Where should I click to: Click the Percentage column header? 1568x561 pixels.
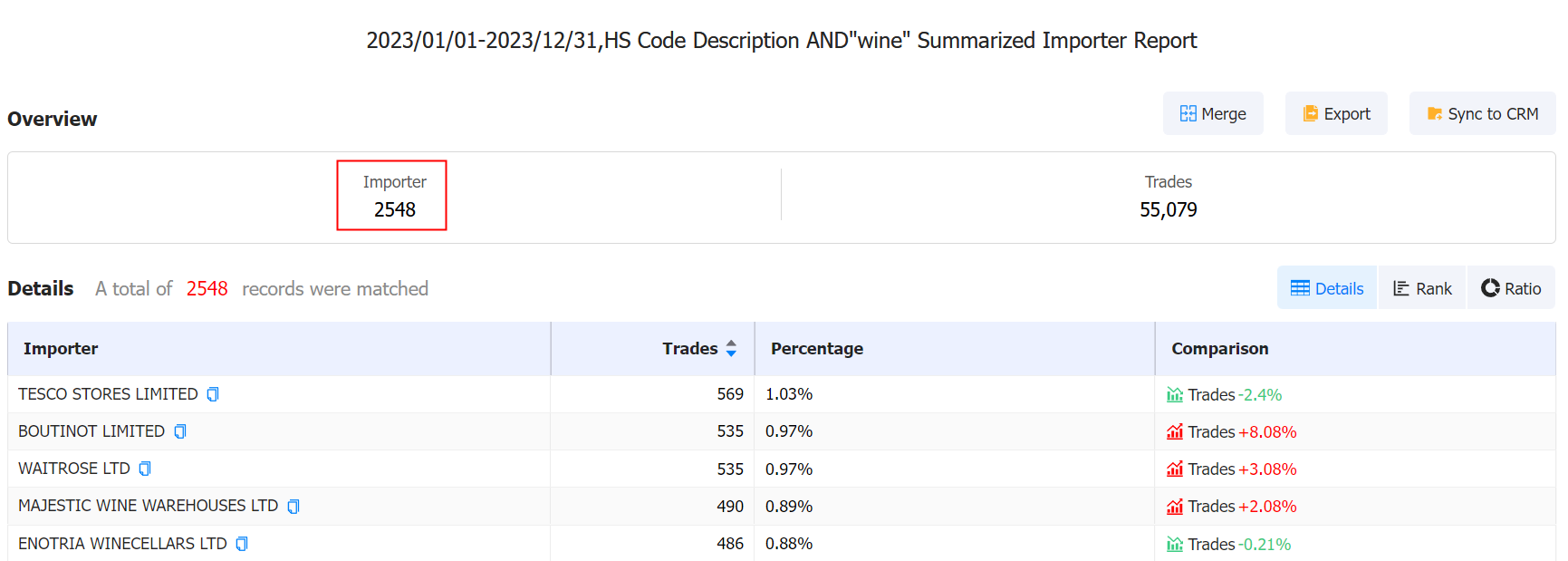pos(816,349)
